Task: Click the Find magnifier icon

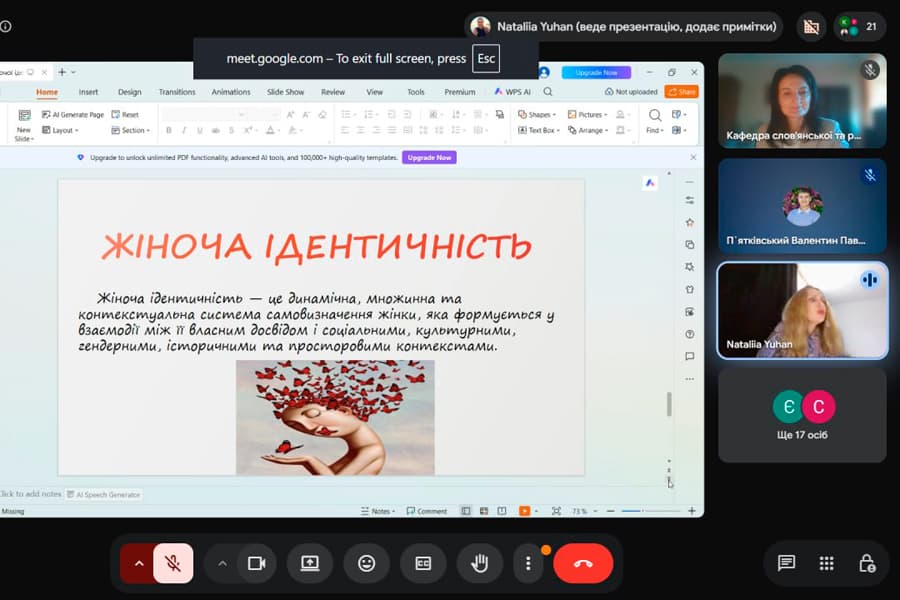Action: click(654, 115)
